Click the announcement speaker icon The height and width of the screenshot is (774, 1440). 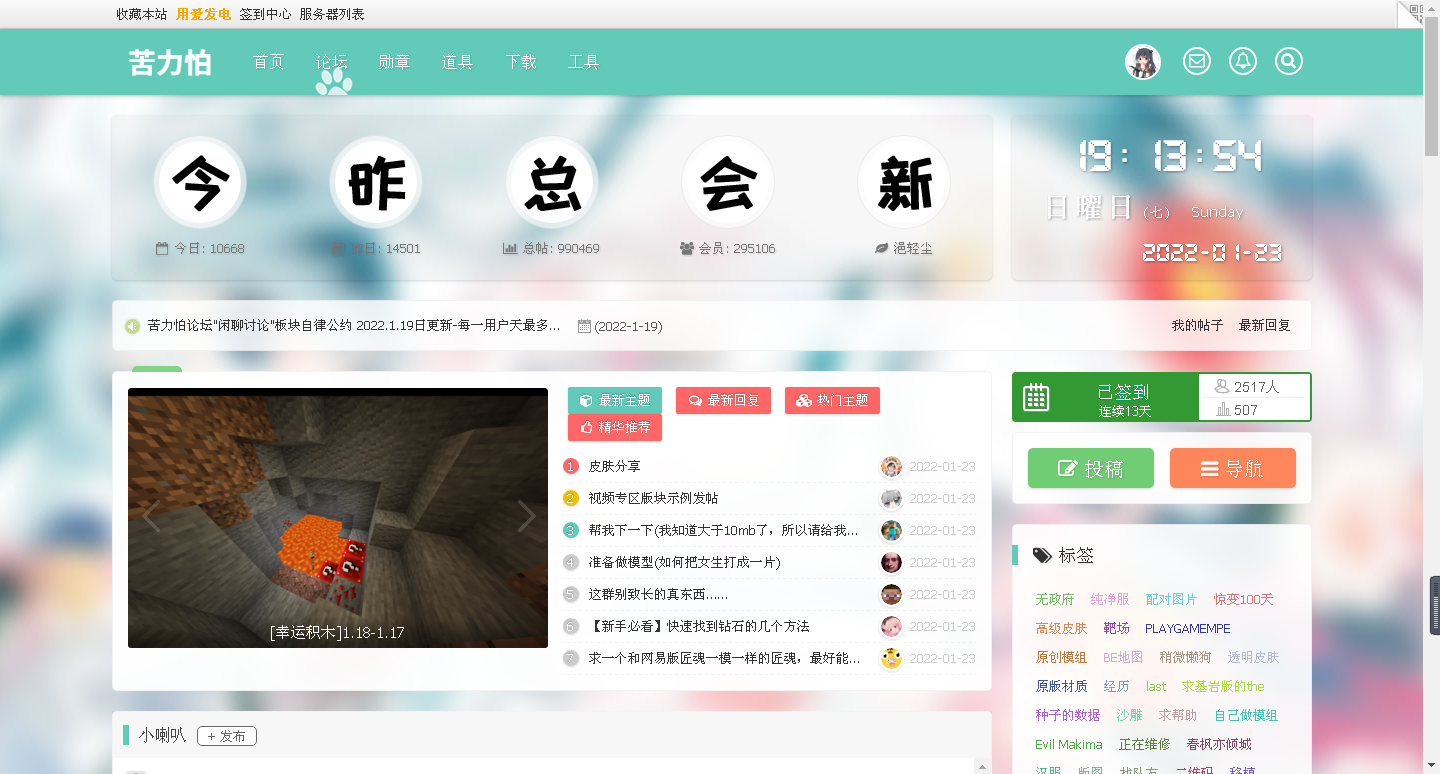(132, 326)
